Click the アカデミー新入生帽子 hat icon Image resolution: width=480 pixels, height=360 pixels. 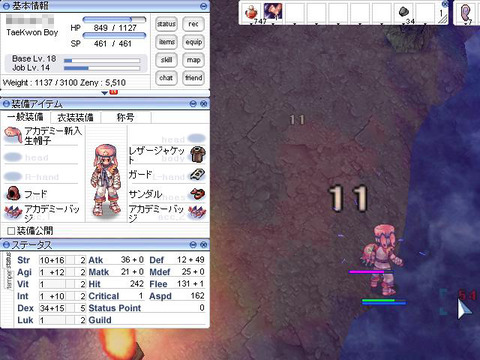(13, 135)
